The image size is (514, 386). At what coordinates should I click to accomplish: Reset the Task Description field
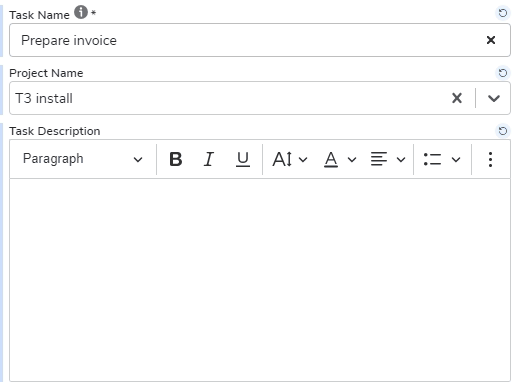click(503, 131)
